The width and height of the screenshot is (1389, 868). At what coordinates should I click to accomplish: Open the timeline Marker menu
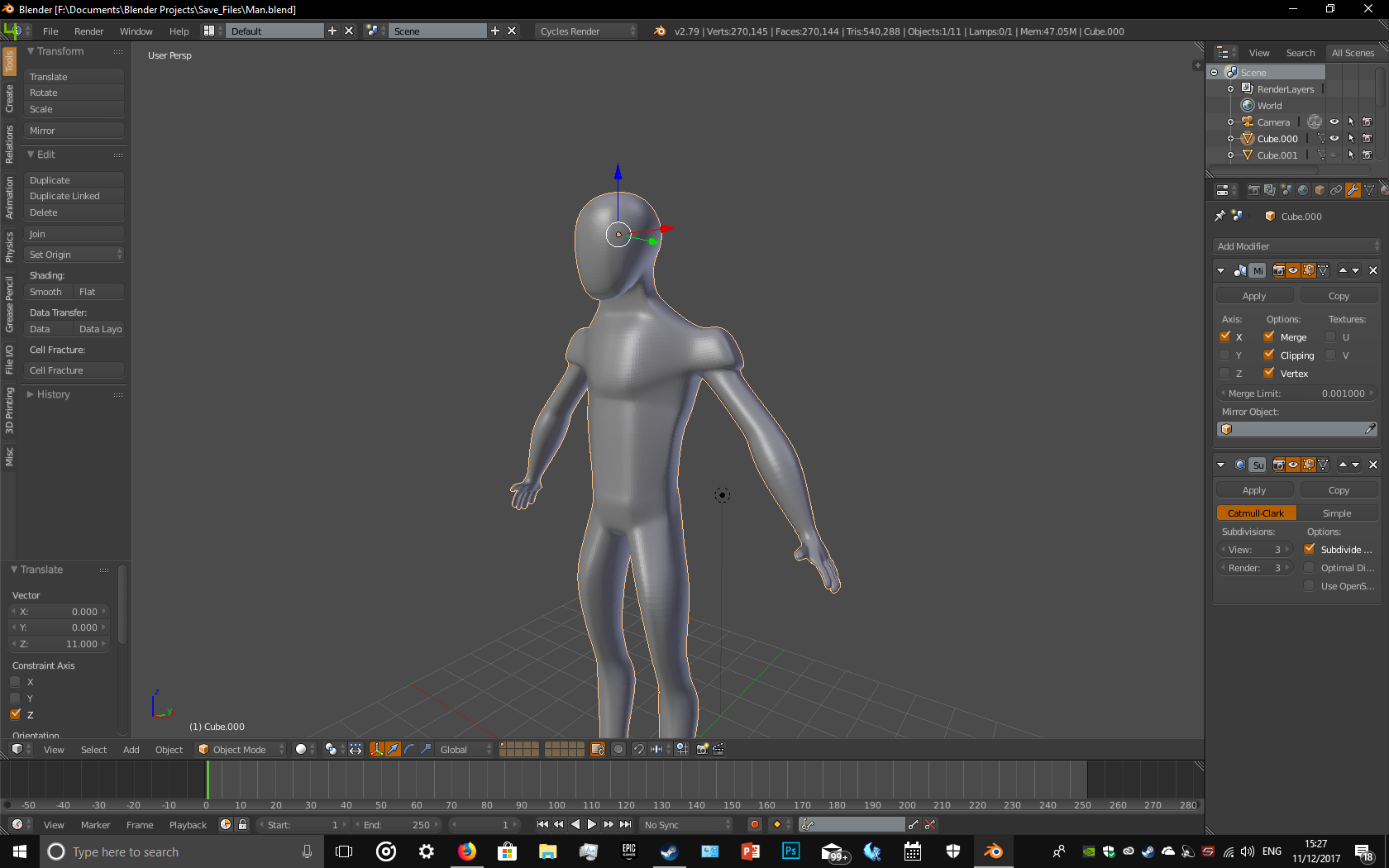click(95, 824)
